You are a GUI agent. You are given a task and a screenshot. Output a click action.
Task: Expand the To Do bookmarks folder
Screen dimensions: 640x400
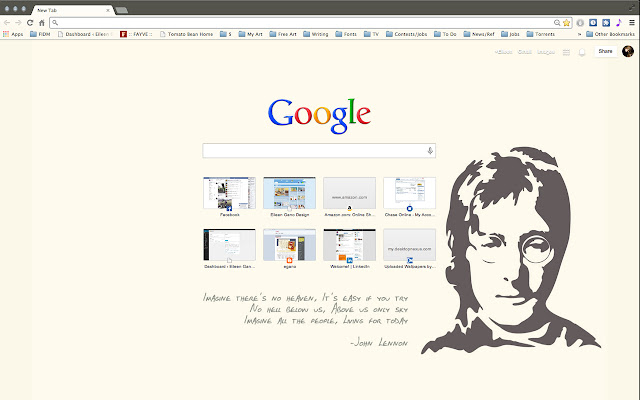pyautogui.click(x=445, y=34)
